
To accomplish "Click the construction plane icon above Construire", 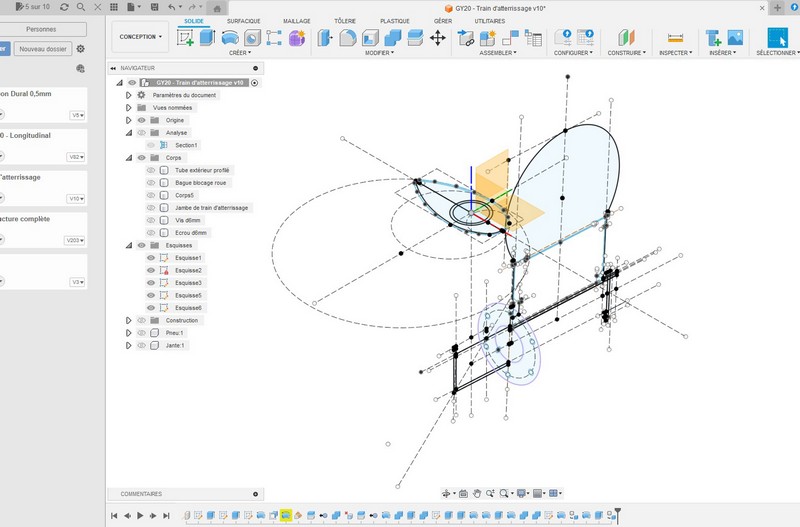I will 626,38.
